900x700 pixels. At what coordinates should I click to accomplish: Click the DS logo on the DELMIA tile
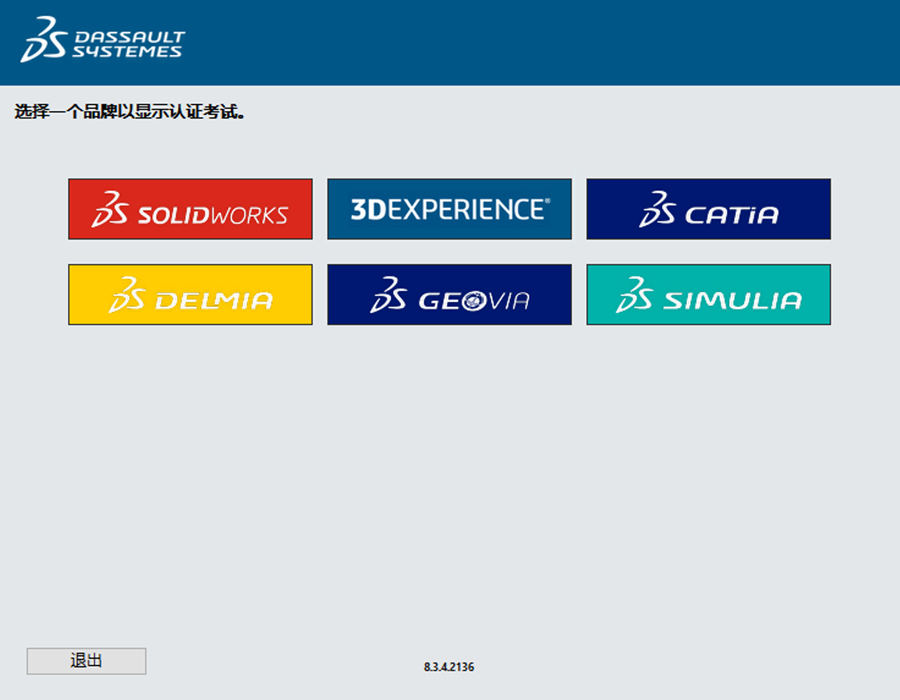(x=129, y=295)
